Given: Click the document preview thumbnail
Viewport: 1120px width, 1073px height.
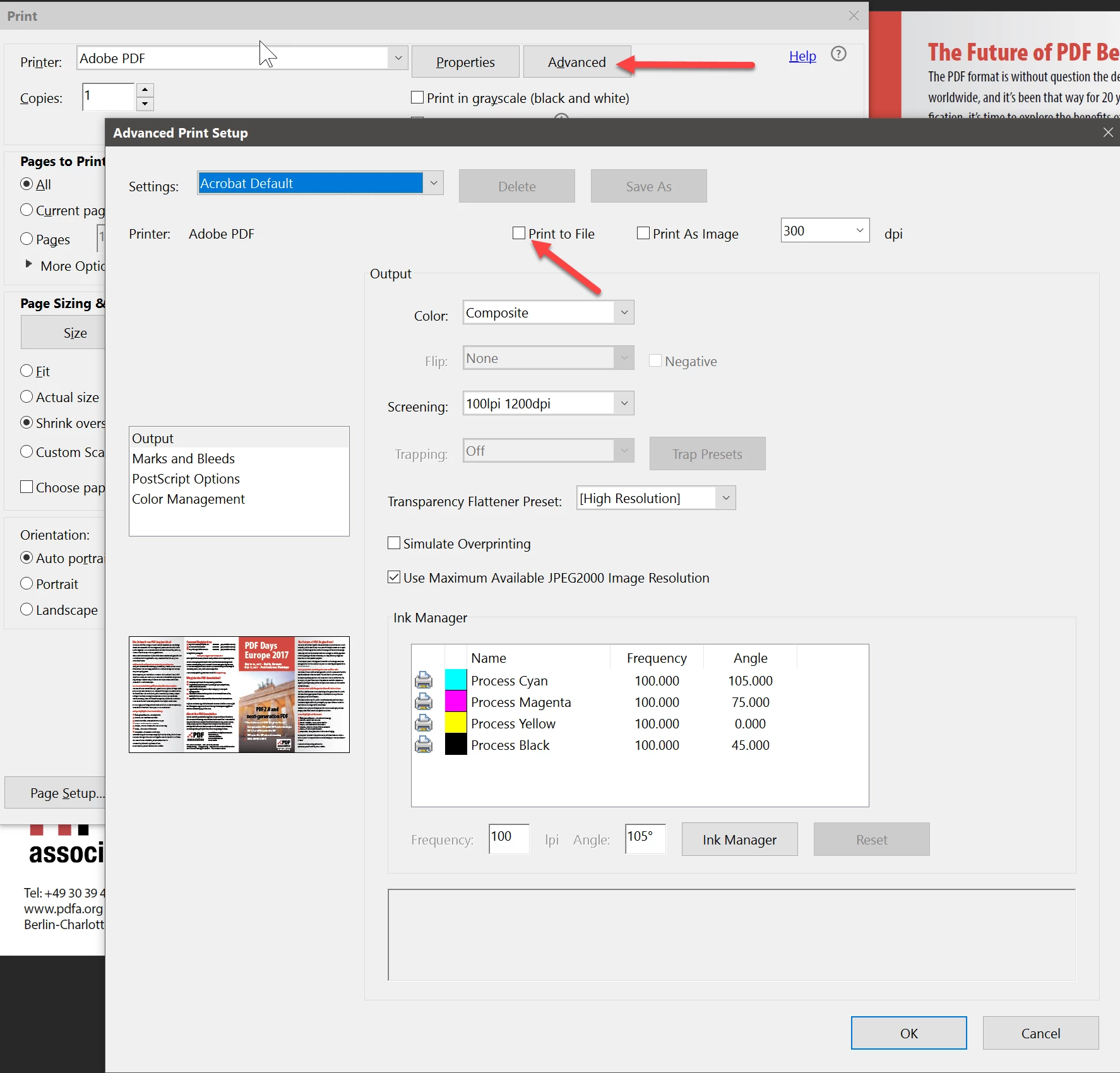Looking at the screenshot, I should [x=239, y=694].
